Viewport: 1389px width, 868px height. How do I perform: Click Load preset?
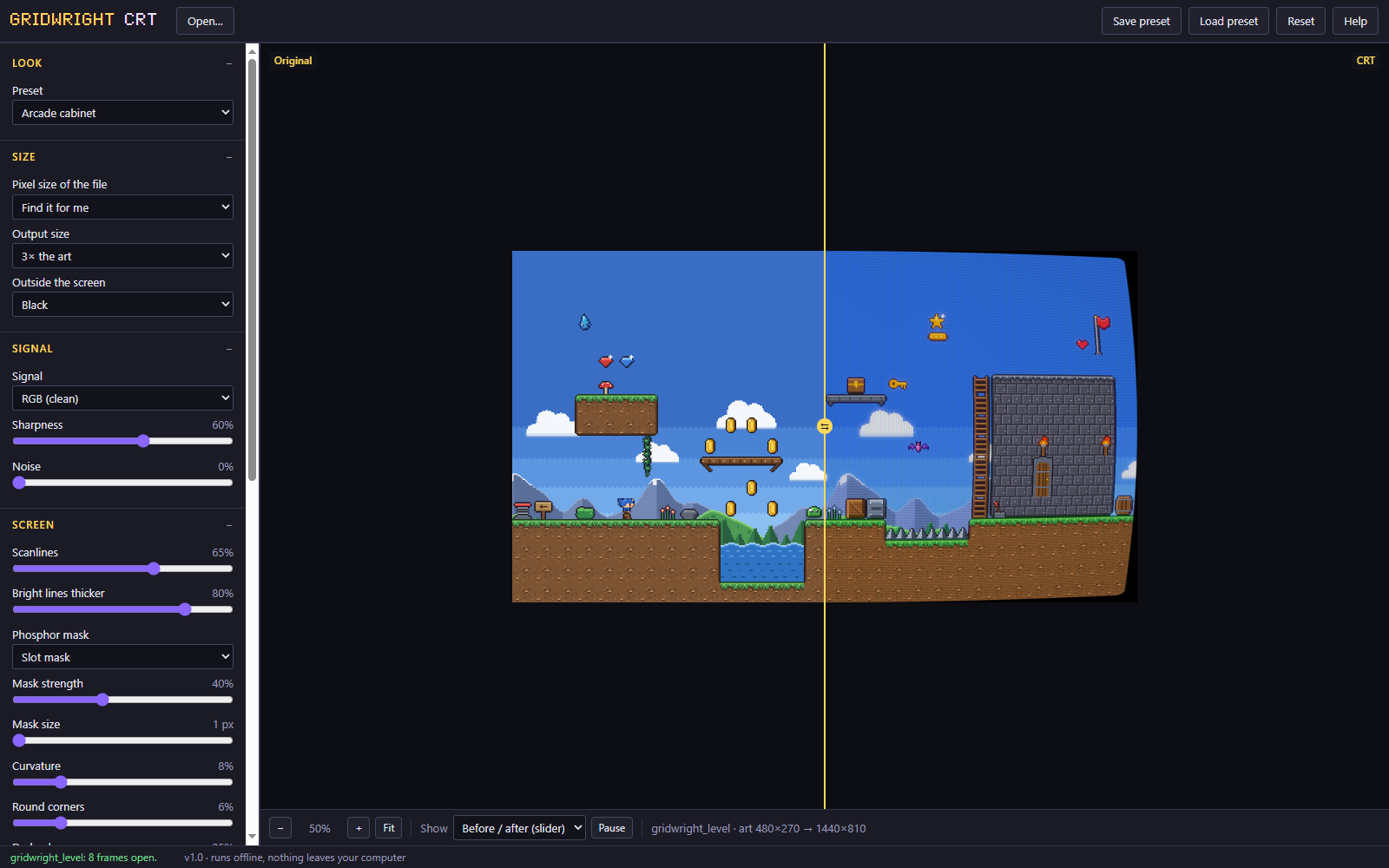(x=1228, y=21)
